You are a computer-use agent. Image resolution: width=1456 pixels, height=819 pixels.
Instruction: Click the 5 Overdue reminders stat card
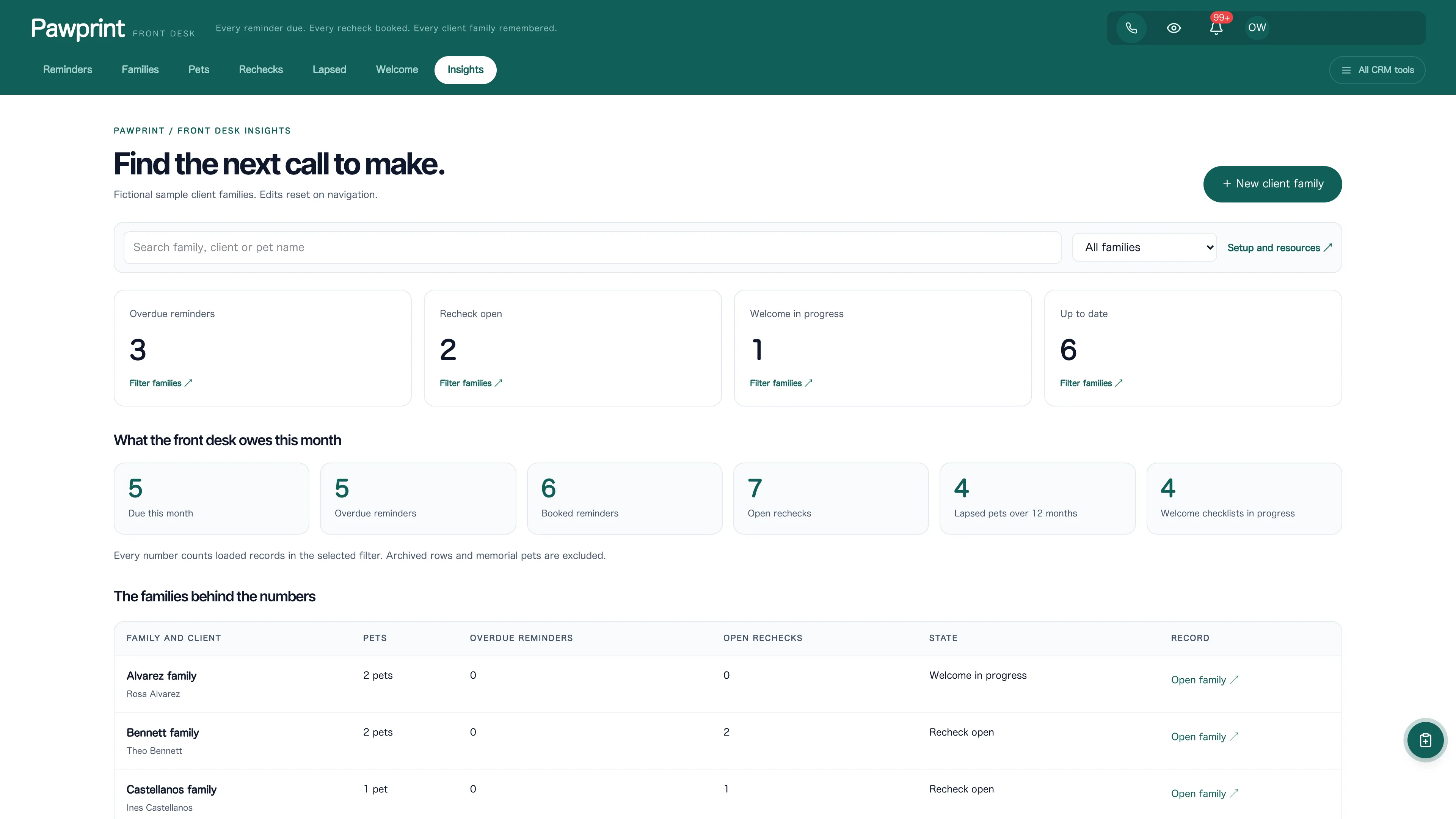418,499
